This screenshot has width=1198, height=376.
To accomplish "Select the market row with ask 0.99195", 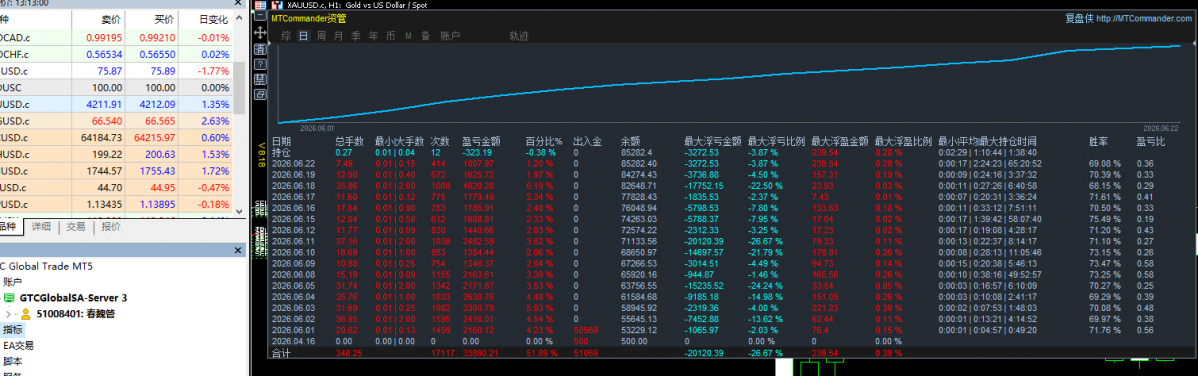I will tap(116, 37).
